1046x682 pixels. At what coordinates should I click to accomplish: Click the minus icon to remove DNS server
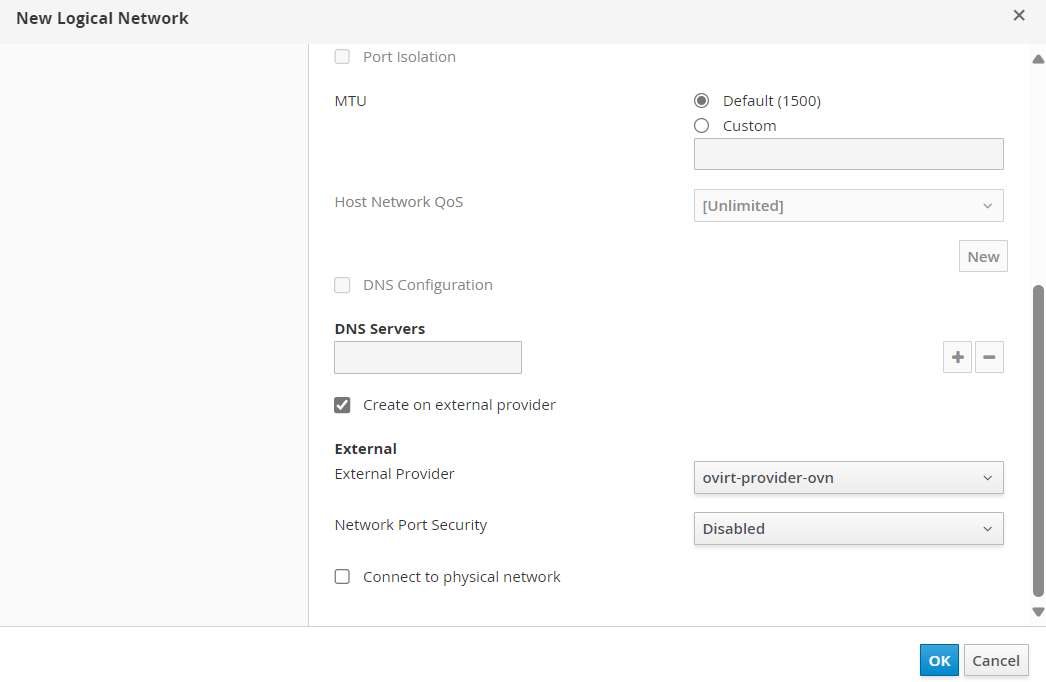[989, 357]
